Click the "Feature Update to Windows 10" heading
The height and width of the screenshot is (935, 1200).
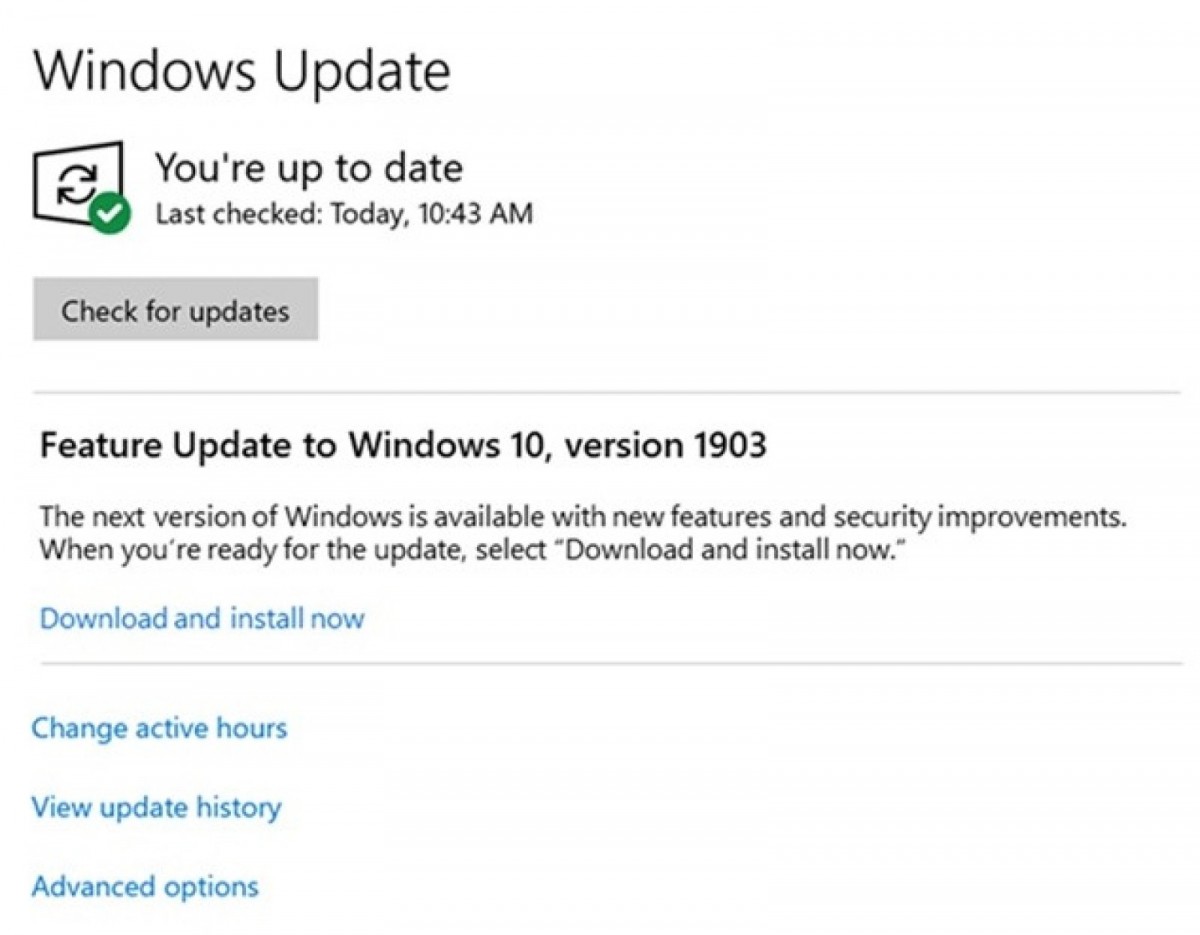288,445
